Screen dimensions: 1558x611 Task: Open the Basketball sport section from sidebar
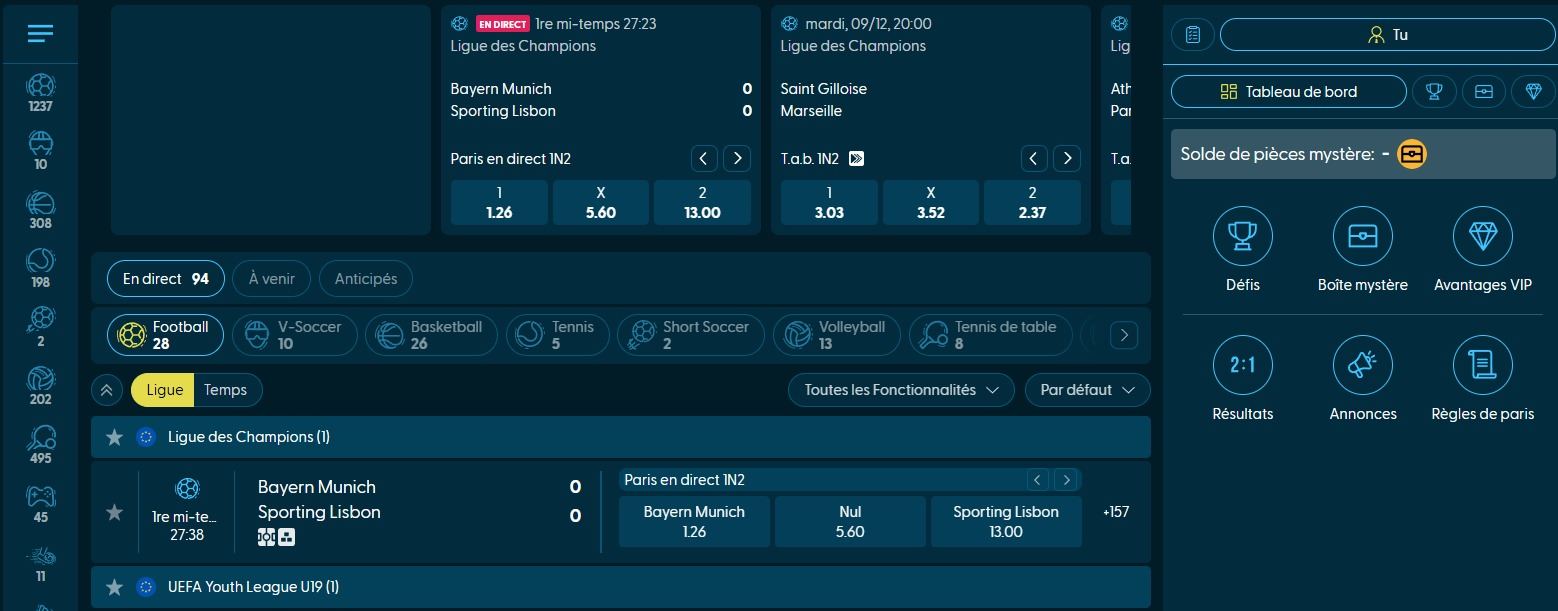click(40, 204)
